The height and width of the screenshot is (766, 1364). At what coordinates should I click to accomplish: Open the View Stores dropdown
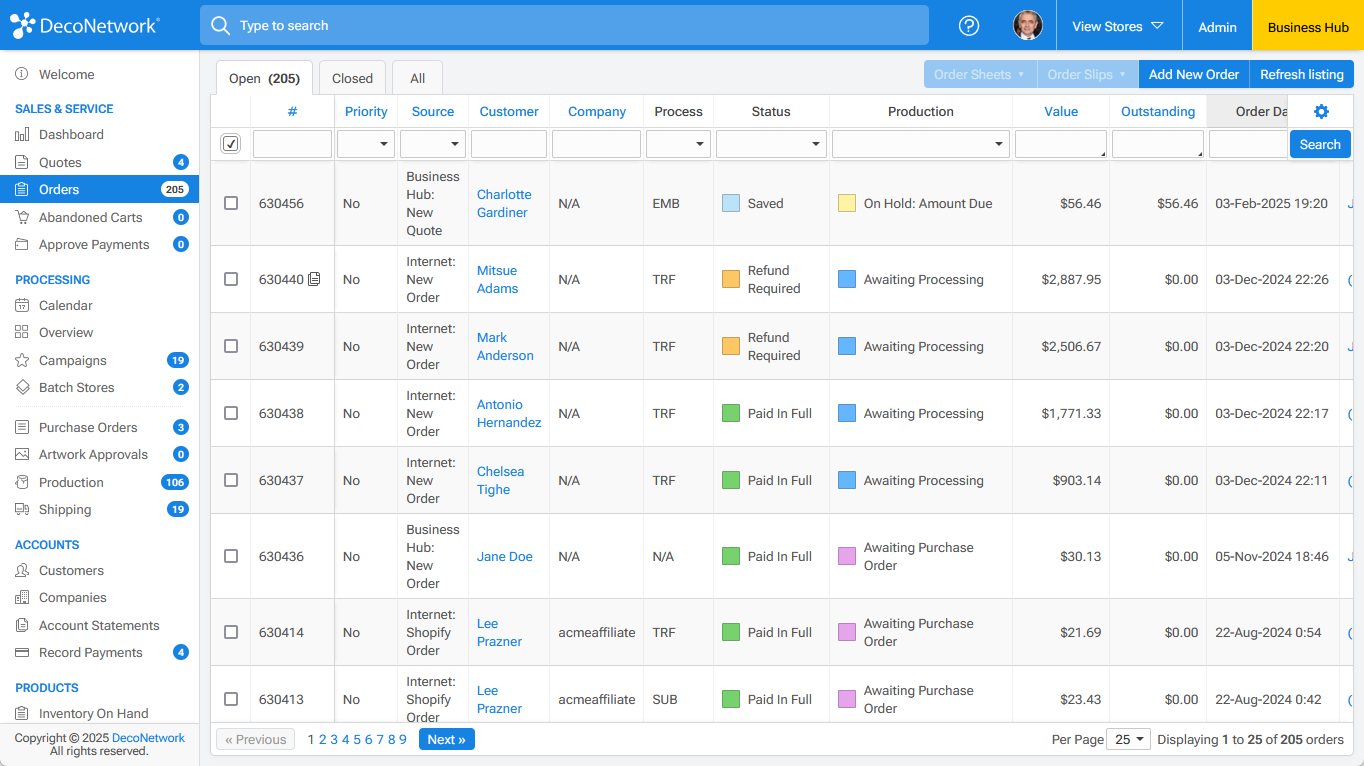click(x=1118, y=27)
